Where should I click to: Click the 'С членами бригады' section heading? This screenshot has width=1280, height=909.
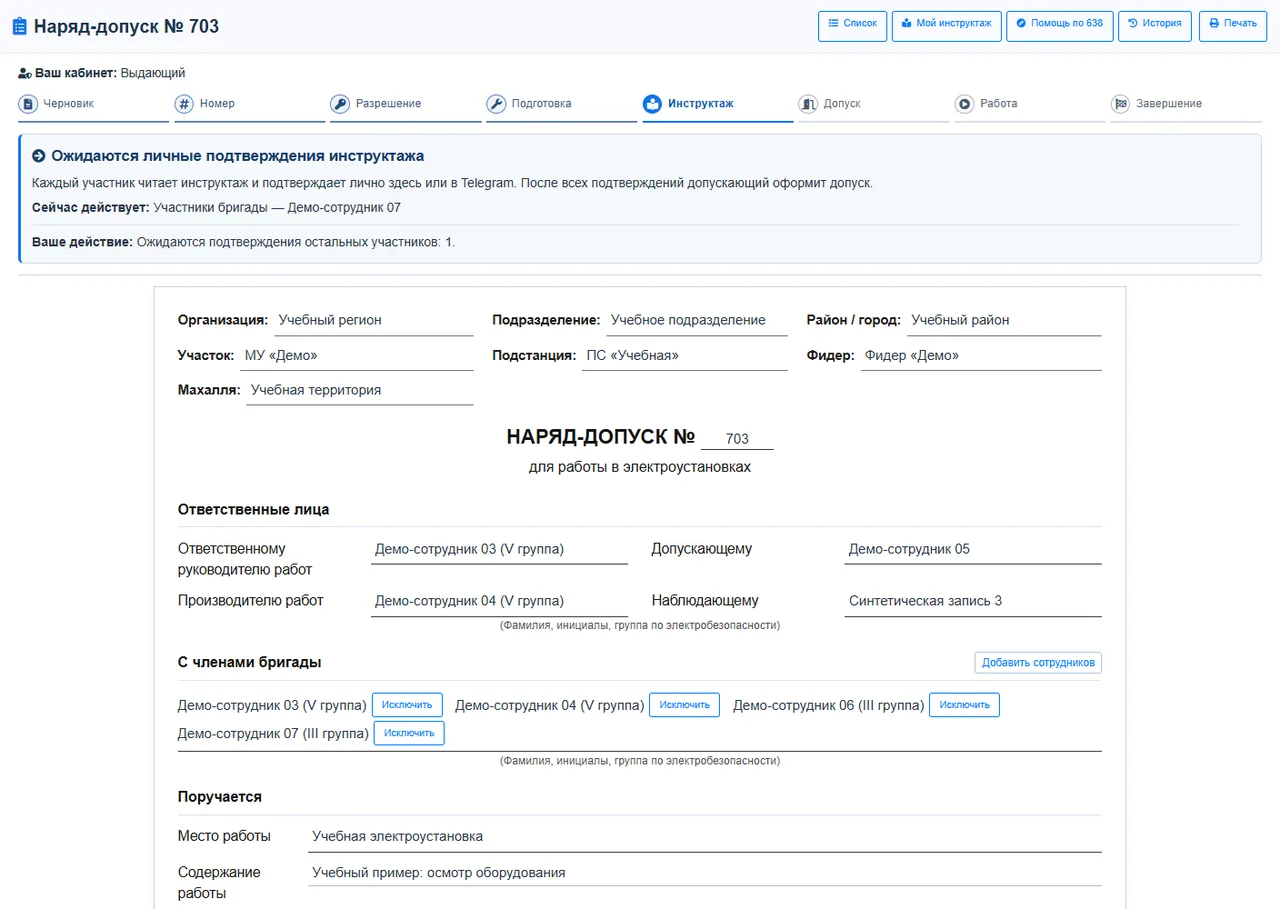point(249,662)
